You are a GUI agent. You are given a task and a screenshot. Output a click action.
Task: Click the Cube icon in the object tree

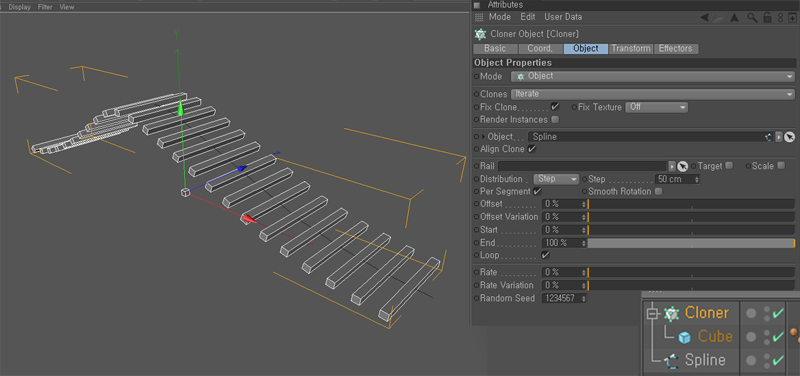pos(684,337)
